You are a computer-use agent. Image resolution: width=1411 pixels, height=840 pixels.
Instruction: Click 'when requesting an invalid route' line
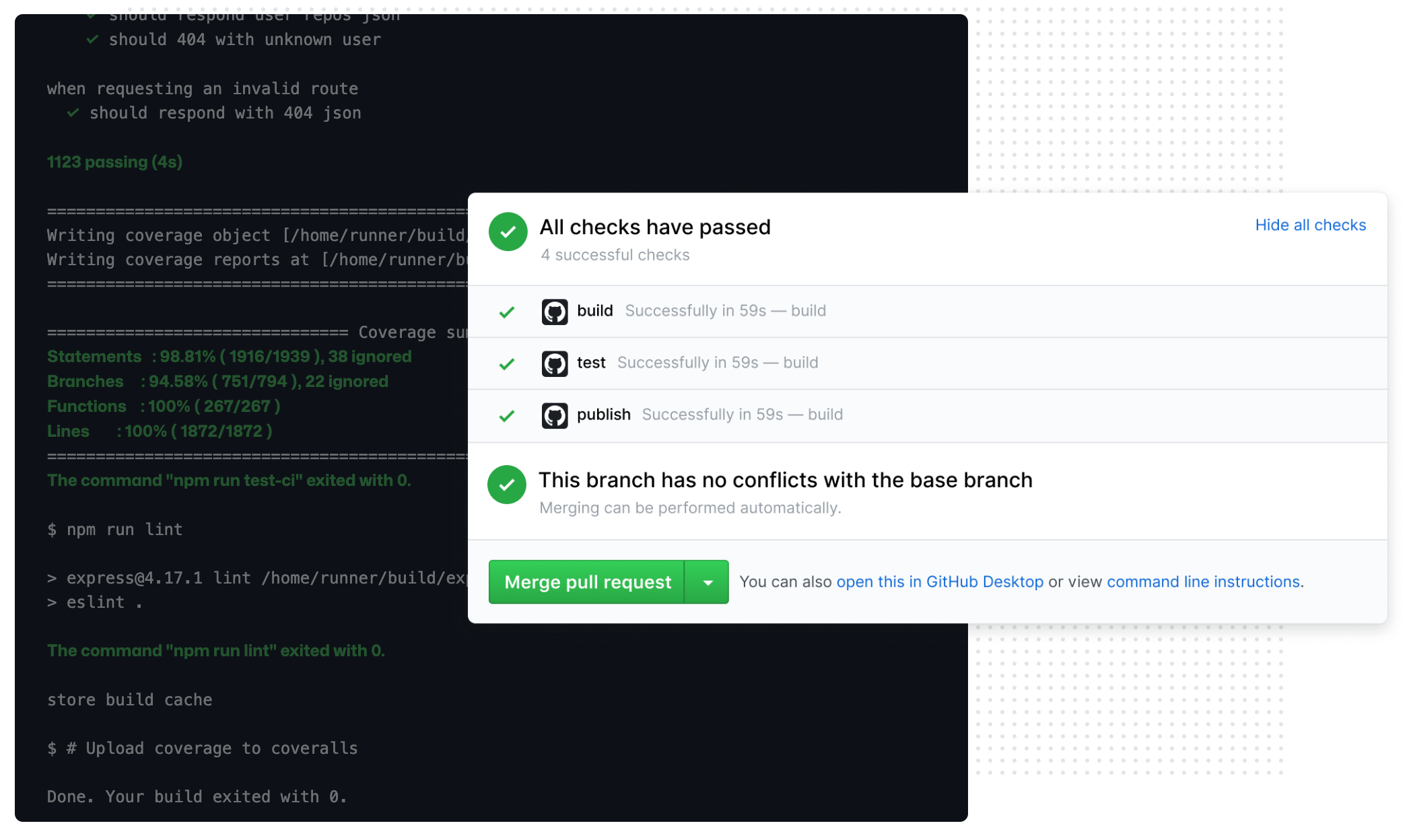pyautogui.click(x=202, y=89)
